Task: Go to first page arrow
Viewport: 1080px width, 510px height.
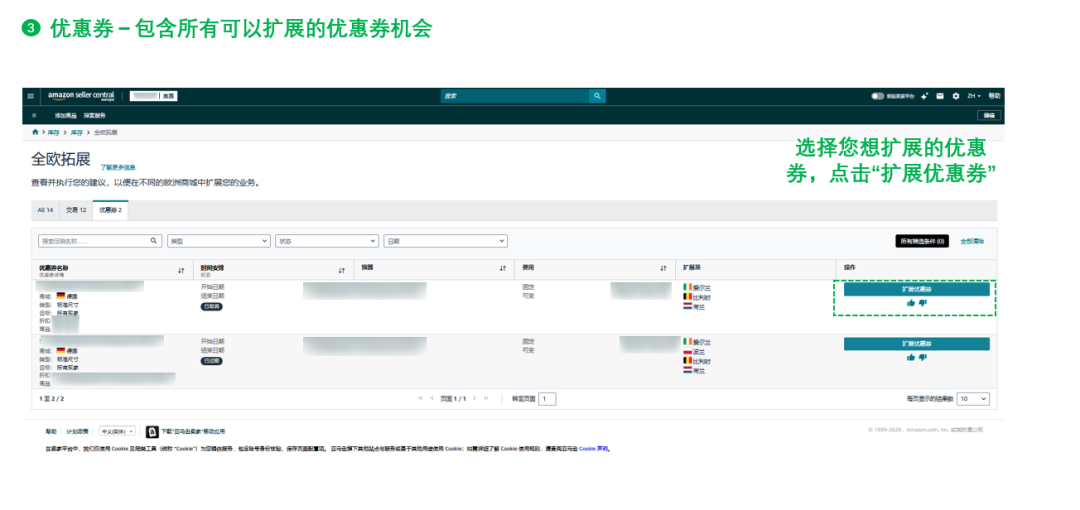Action: pos(421,398)
